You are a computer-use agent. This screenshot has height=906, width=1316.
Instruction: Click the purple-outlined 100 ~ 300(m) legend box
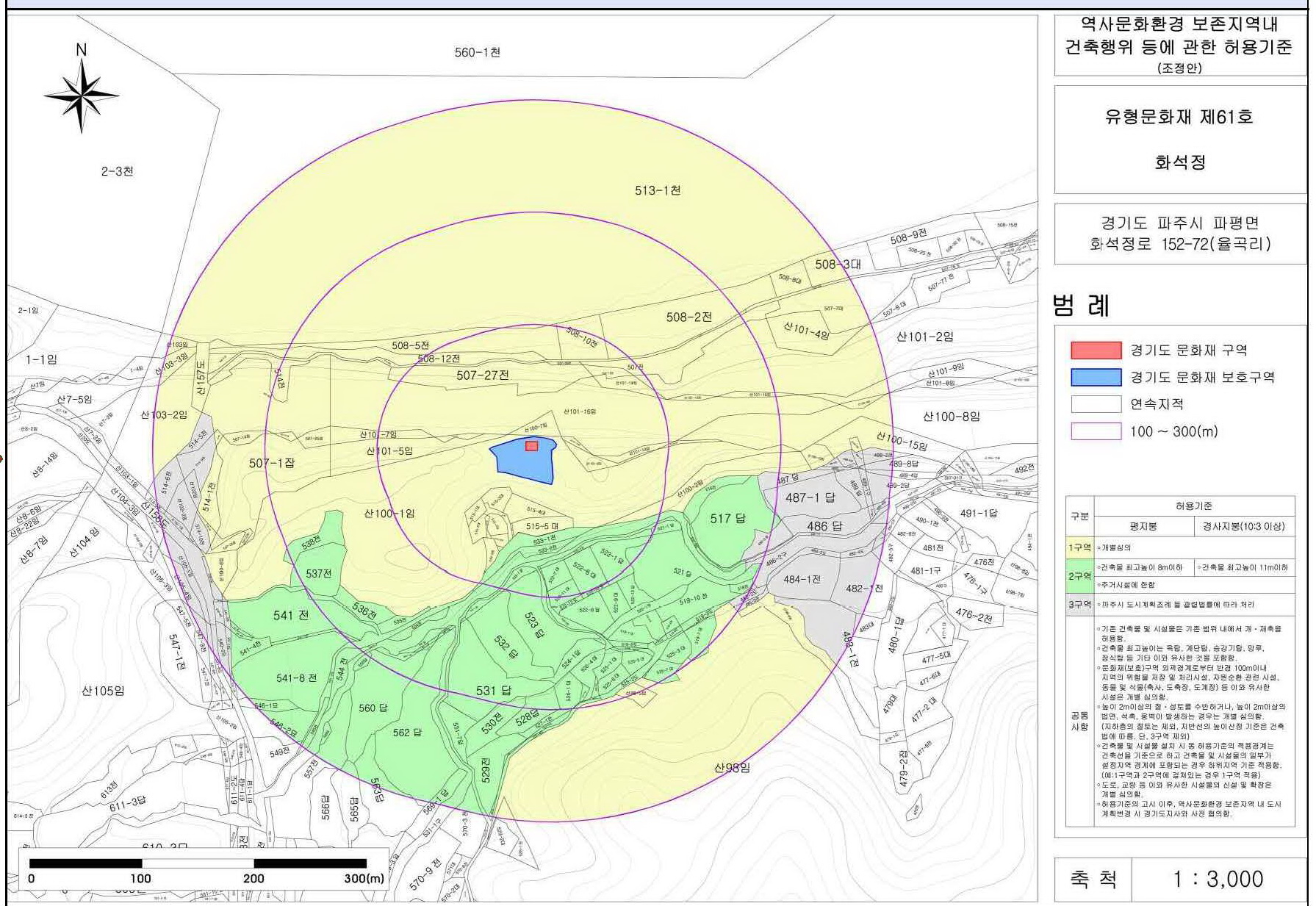pyautogui.click(x=1096, y=431)
